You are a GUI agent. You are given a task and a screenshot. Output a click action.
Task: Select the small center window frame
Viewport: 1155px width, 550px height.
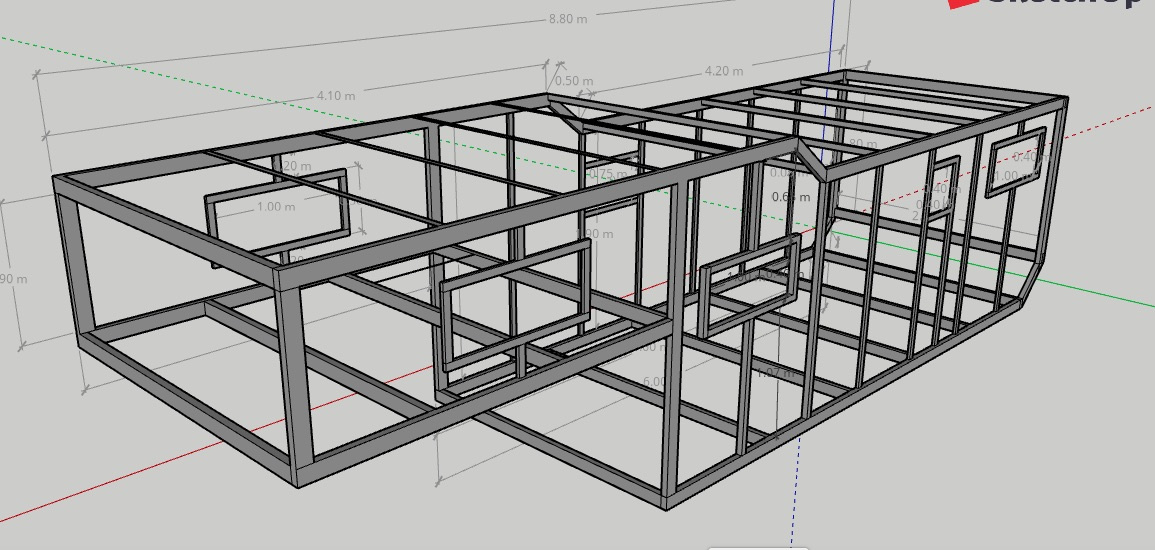pos(750,285)
